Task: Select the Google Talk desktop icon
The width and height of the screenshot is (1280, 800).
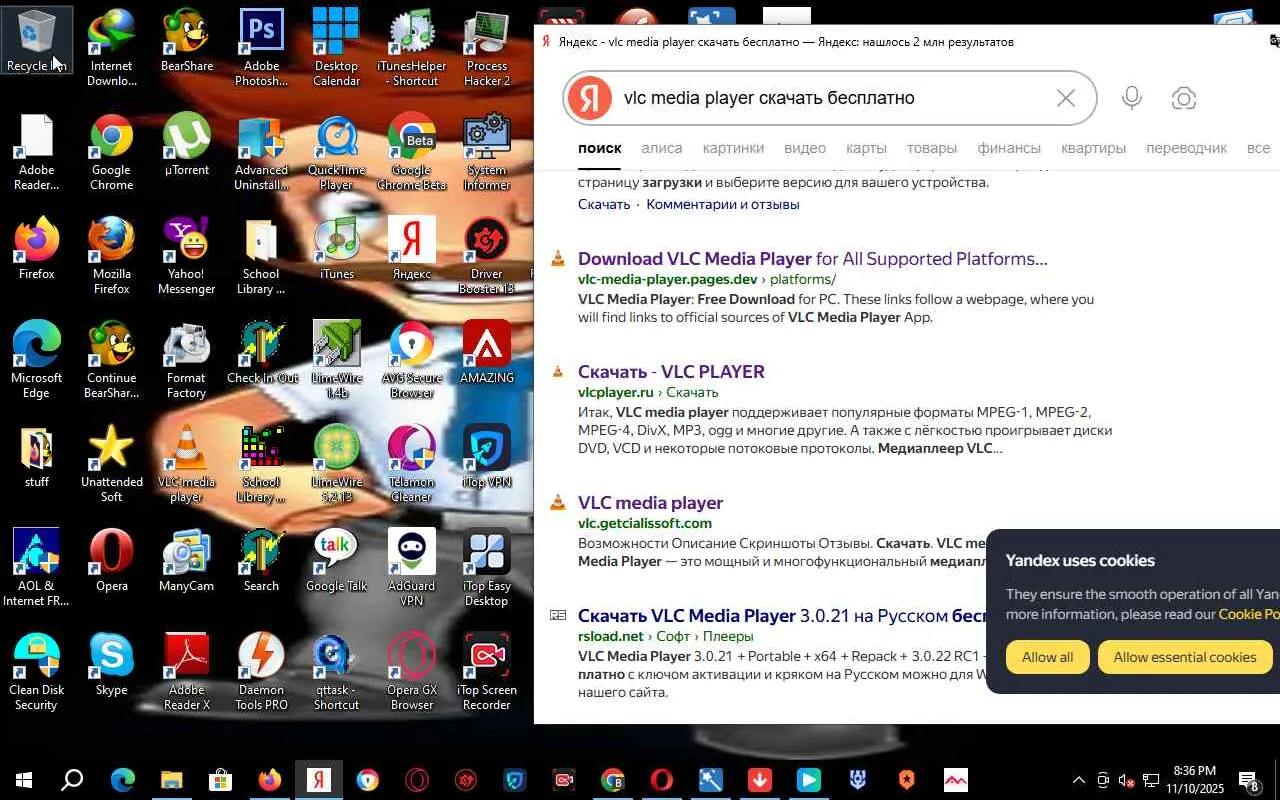Action: coord(336,561)
